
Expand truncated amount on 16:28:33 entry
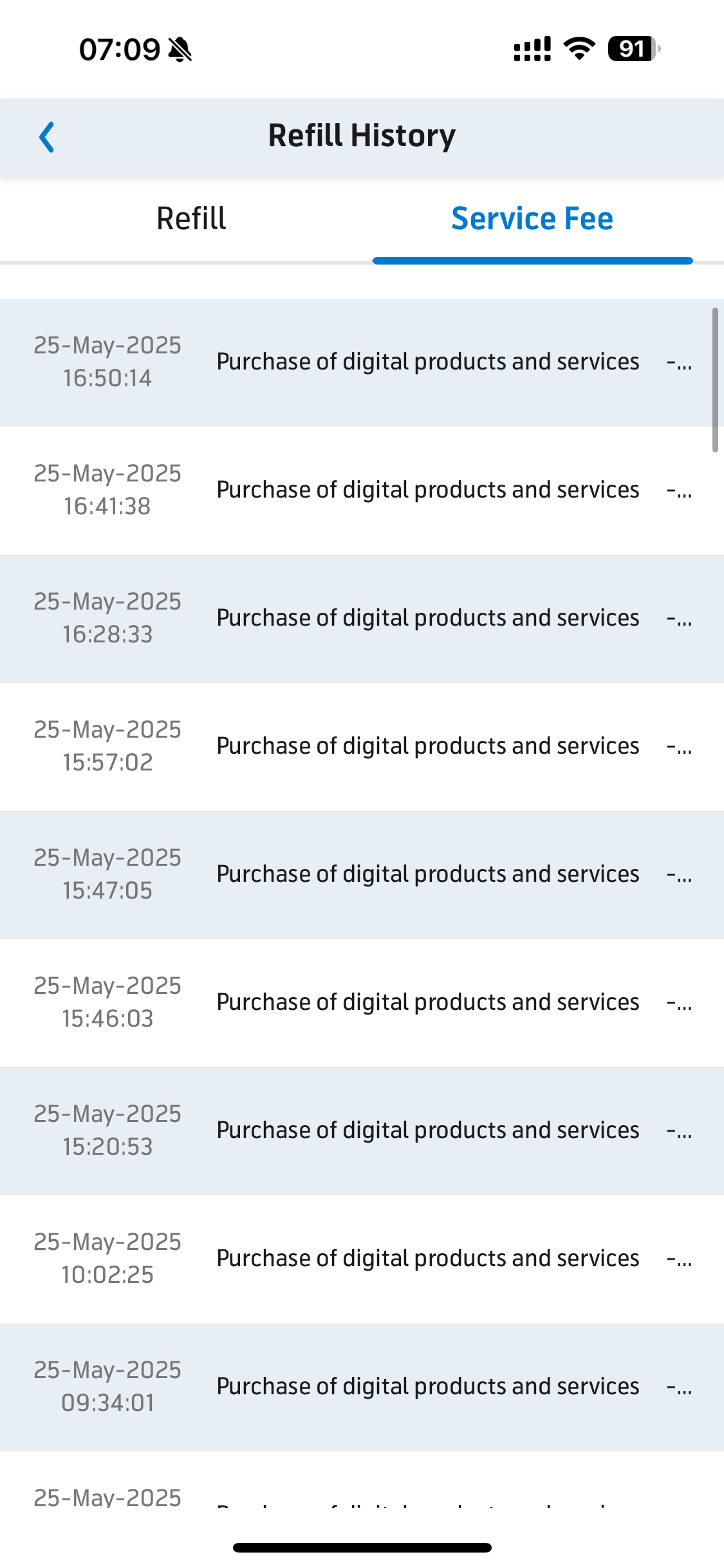[x=679, y=619]
